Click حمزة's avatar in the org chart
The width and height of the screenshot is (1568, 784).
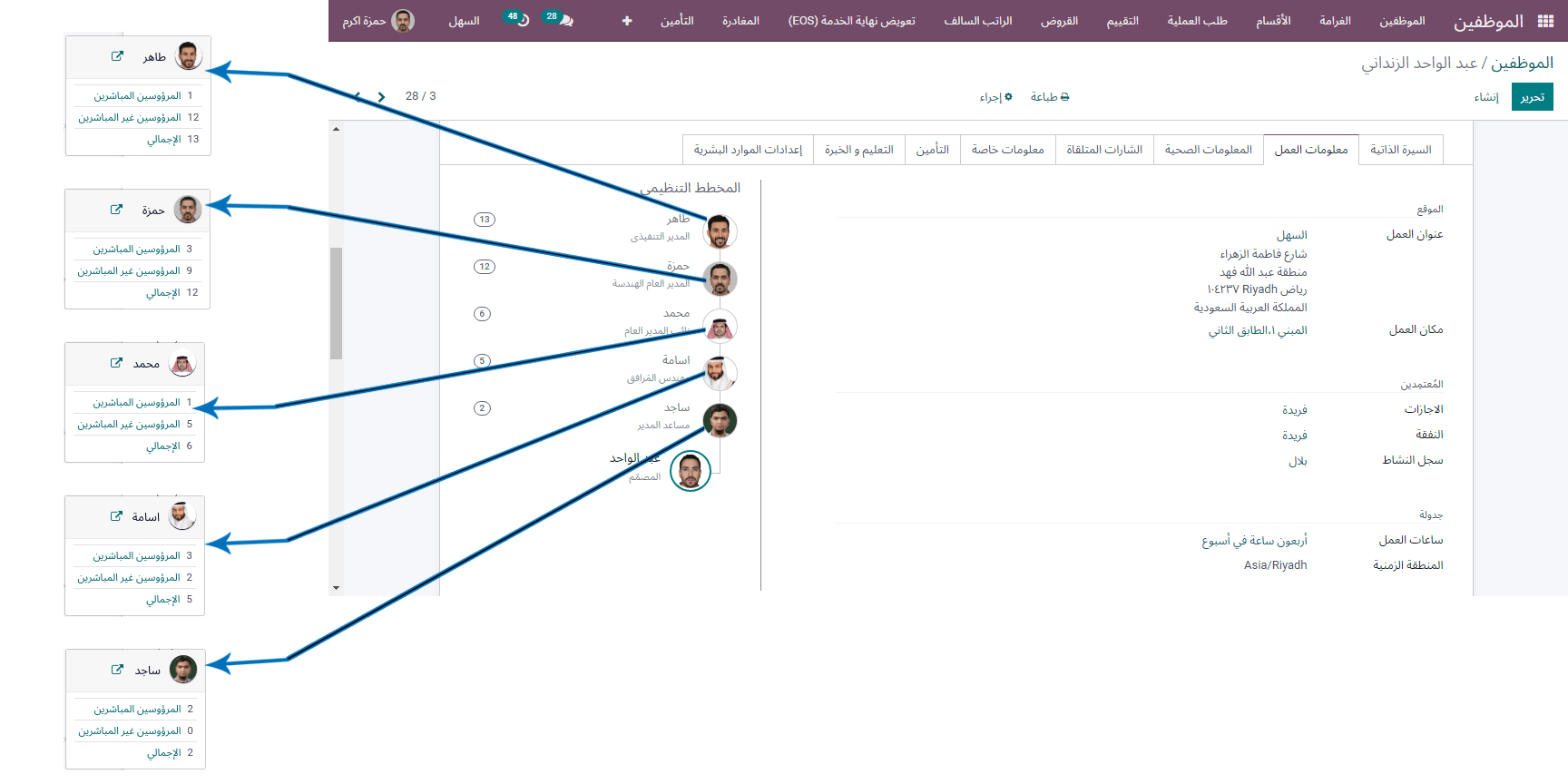[720, 279]
